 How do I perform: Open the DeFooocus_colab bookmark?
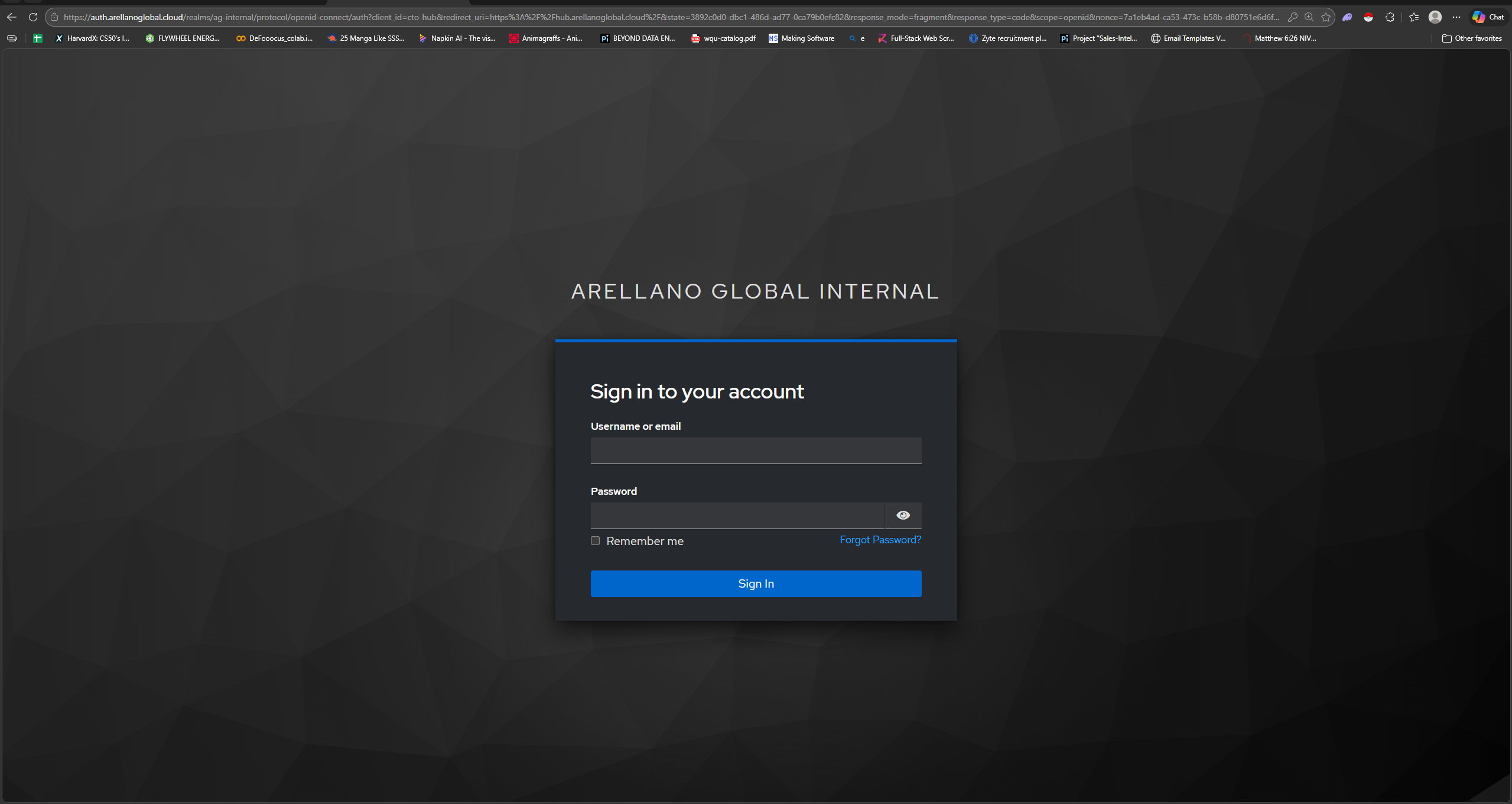click(275, 38)
